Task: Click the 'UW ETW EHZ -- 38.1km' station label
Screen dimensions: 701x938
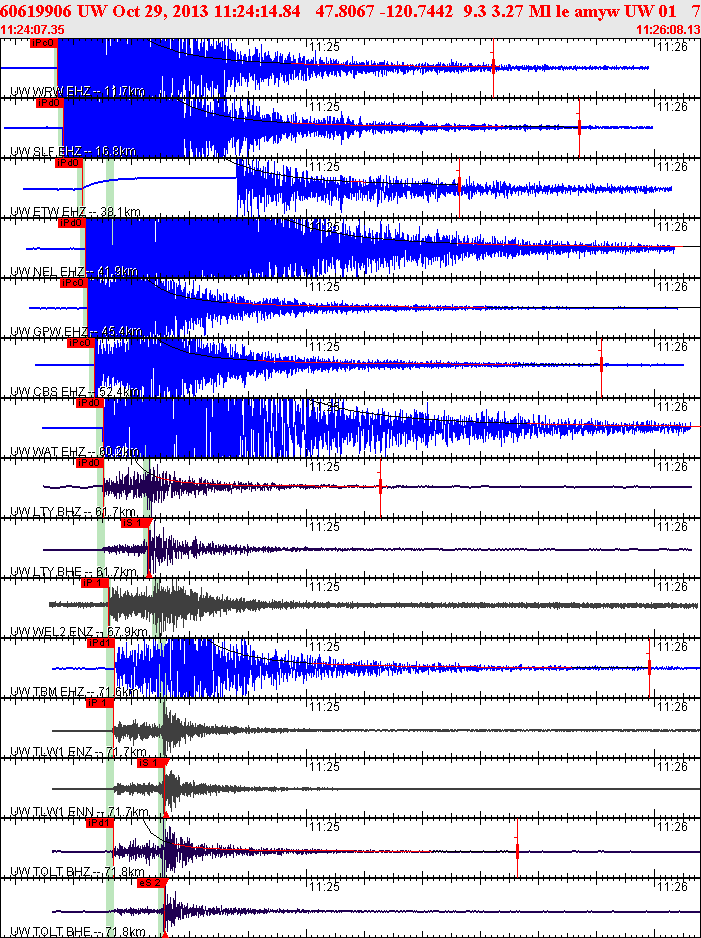Action: tap(76, 211)
